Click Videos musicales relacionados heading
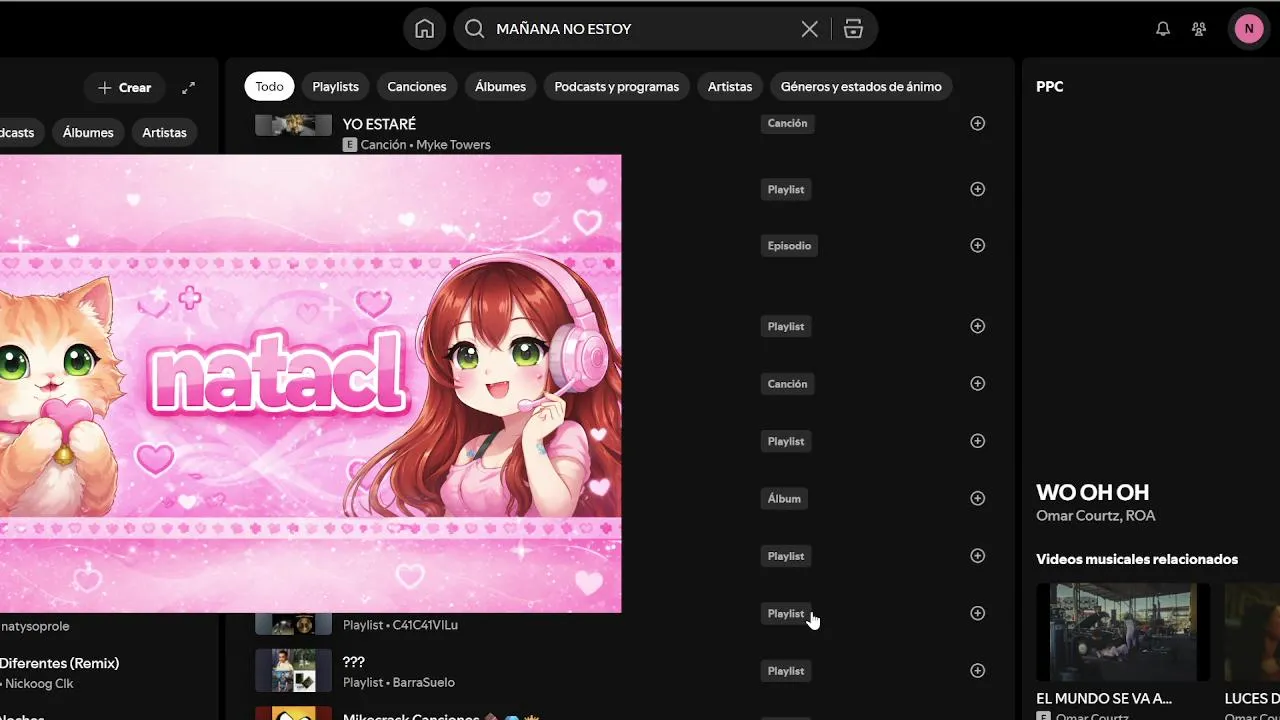1280x720 pixels. [x=1137, y=559]
